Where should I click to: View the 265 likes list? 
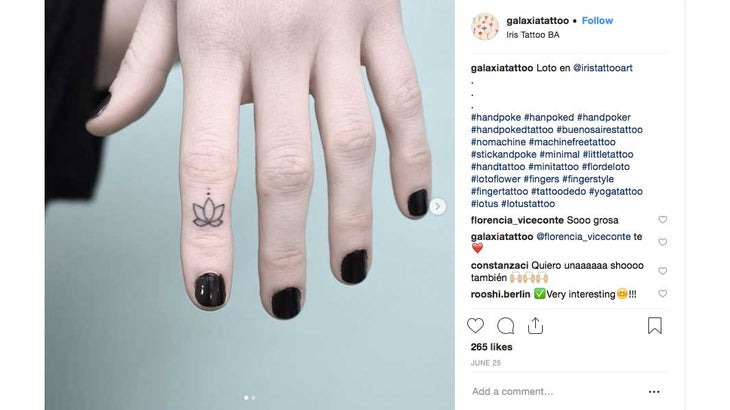tap(492, 347)
